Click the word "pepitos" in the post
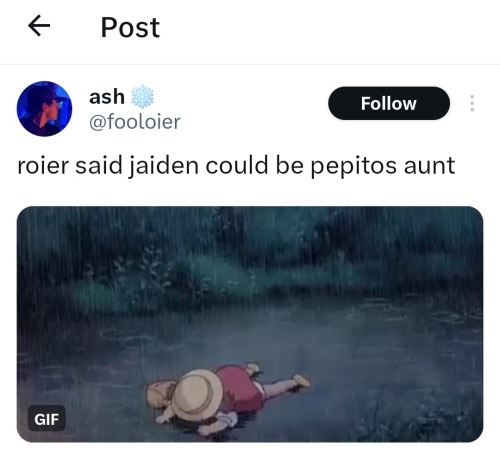The width and height of the screenshot is (500, 456). 353,166
